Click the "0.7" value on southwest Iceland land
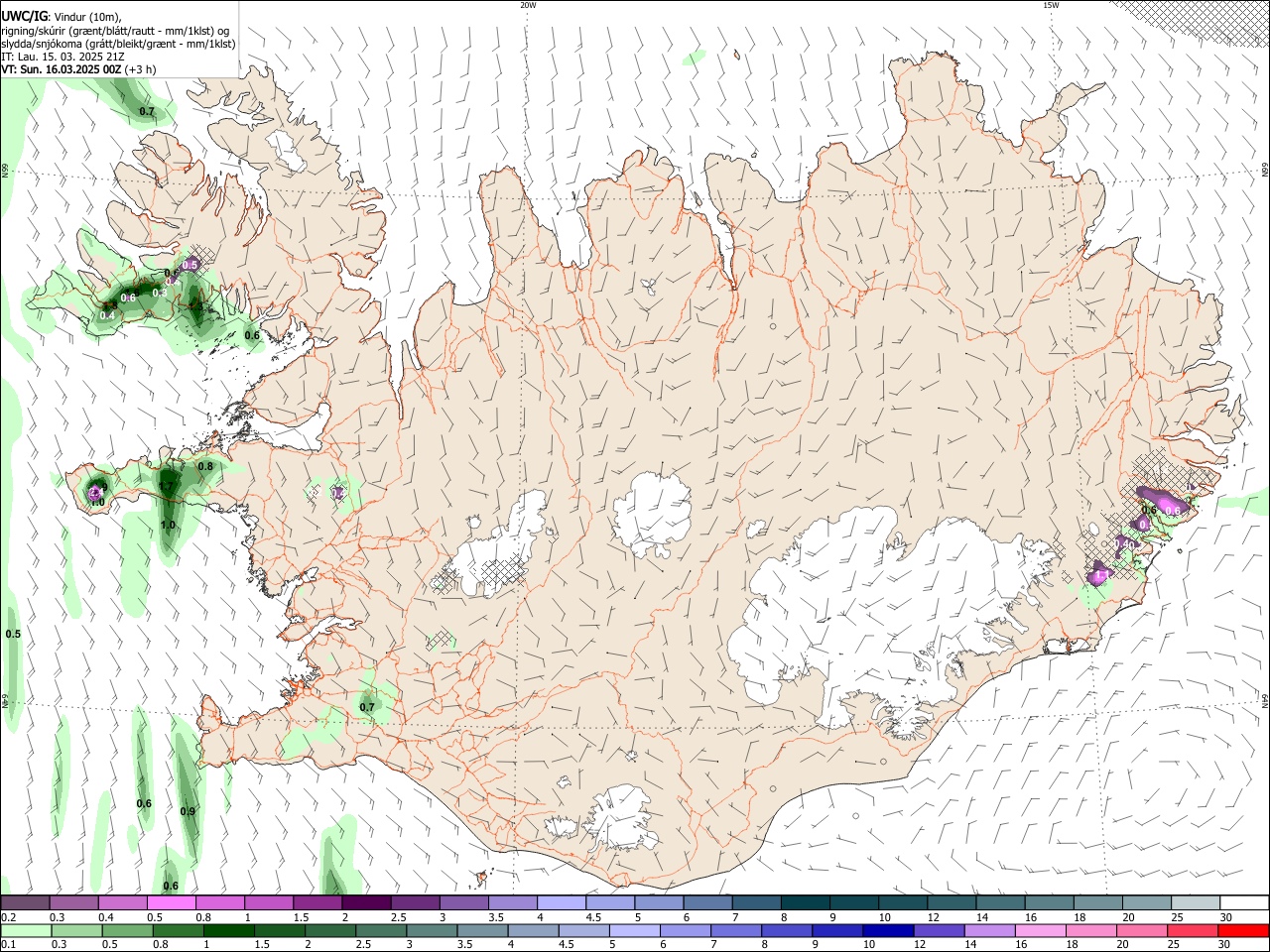This screenshot has height=952, width=1270. coord(367,707)
